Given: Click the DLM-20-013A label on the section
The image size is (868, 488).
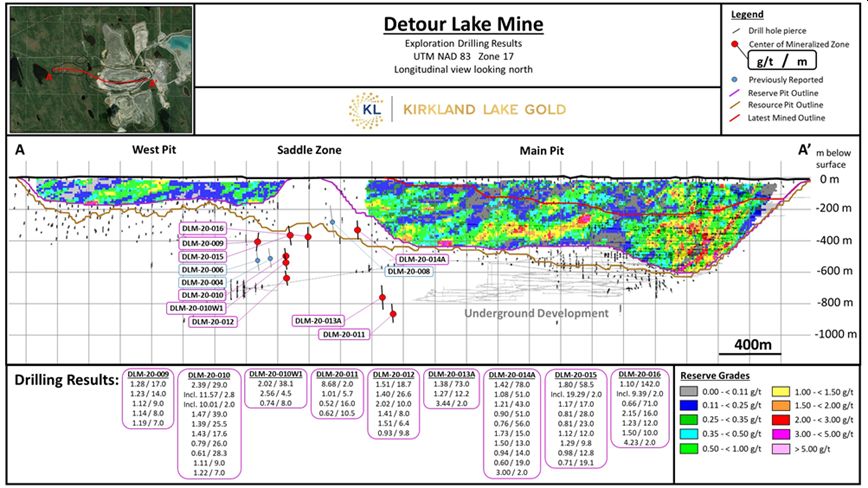Looking at the screenshot, I should point(318,321).
